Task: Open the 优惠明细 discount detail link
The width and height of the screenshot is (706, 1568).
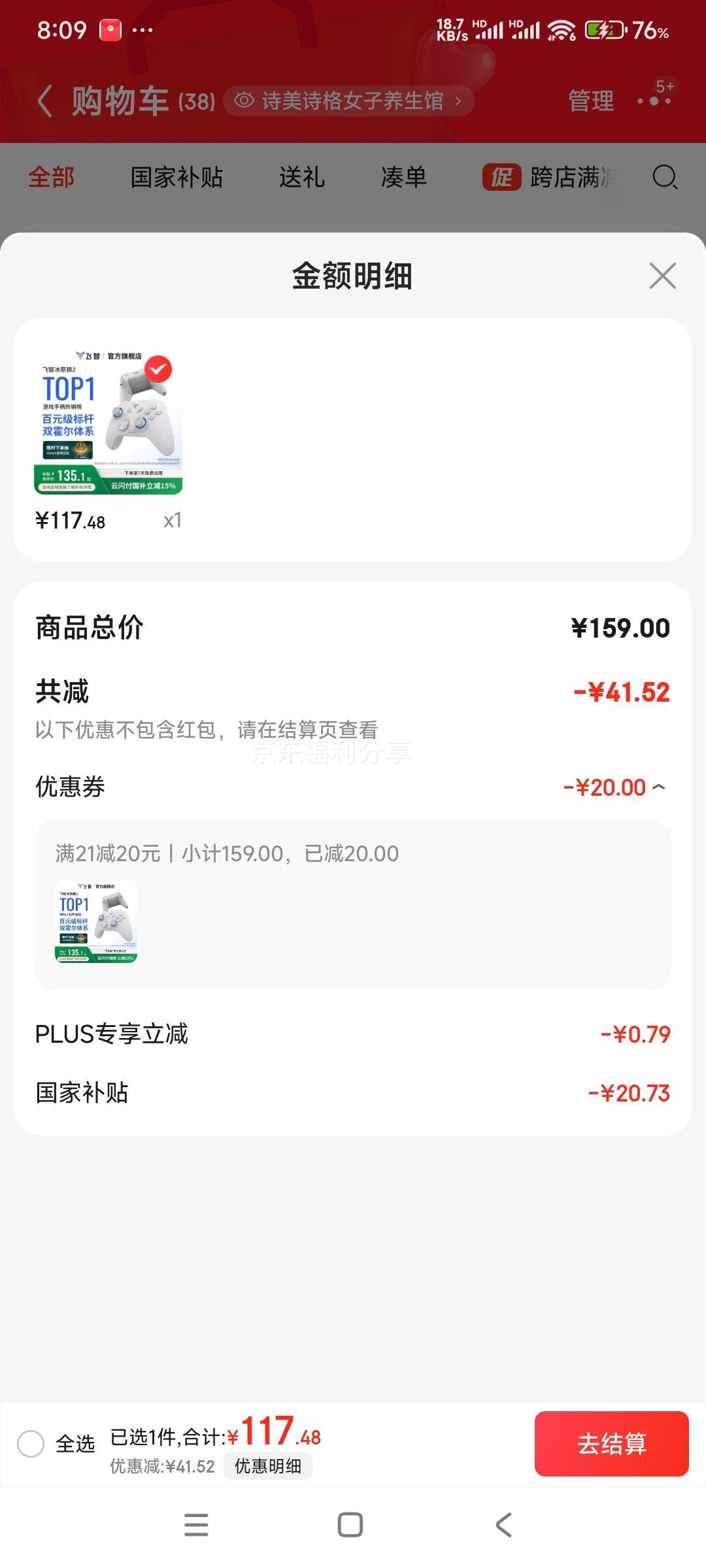Action: pos(268,1466)
